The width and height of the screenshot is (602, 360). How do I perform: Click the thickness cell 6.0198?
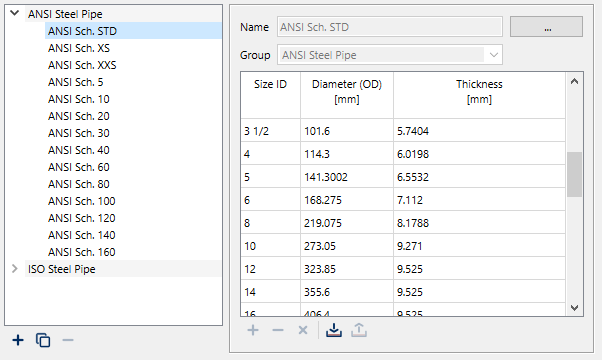coord(479,154)
